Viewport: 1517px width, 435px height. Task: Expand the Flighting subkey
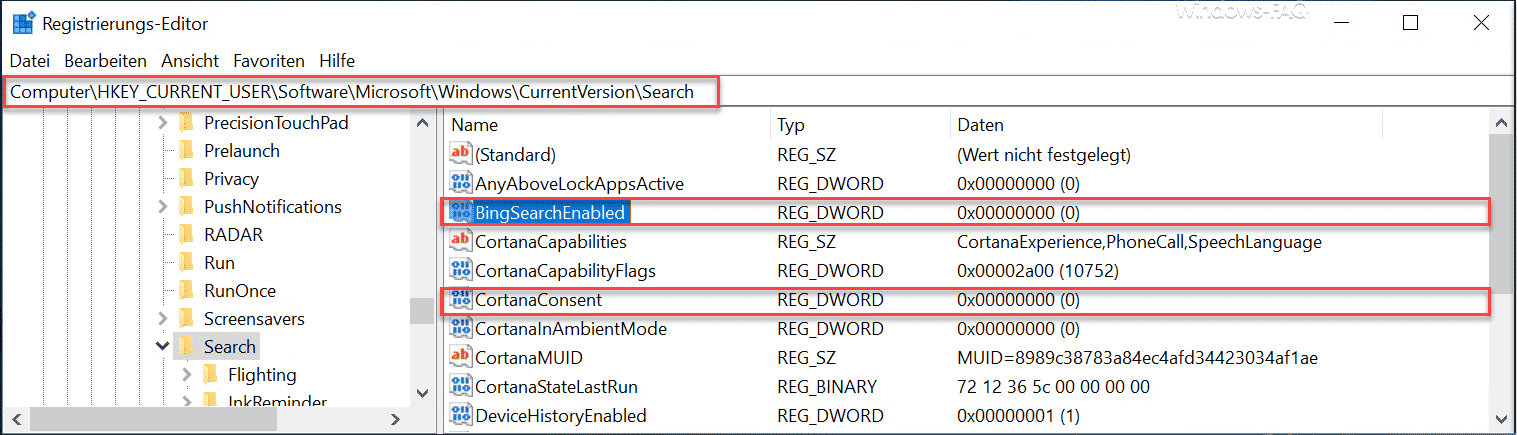[x=186, y=375]
